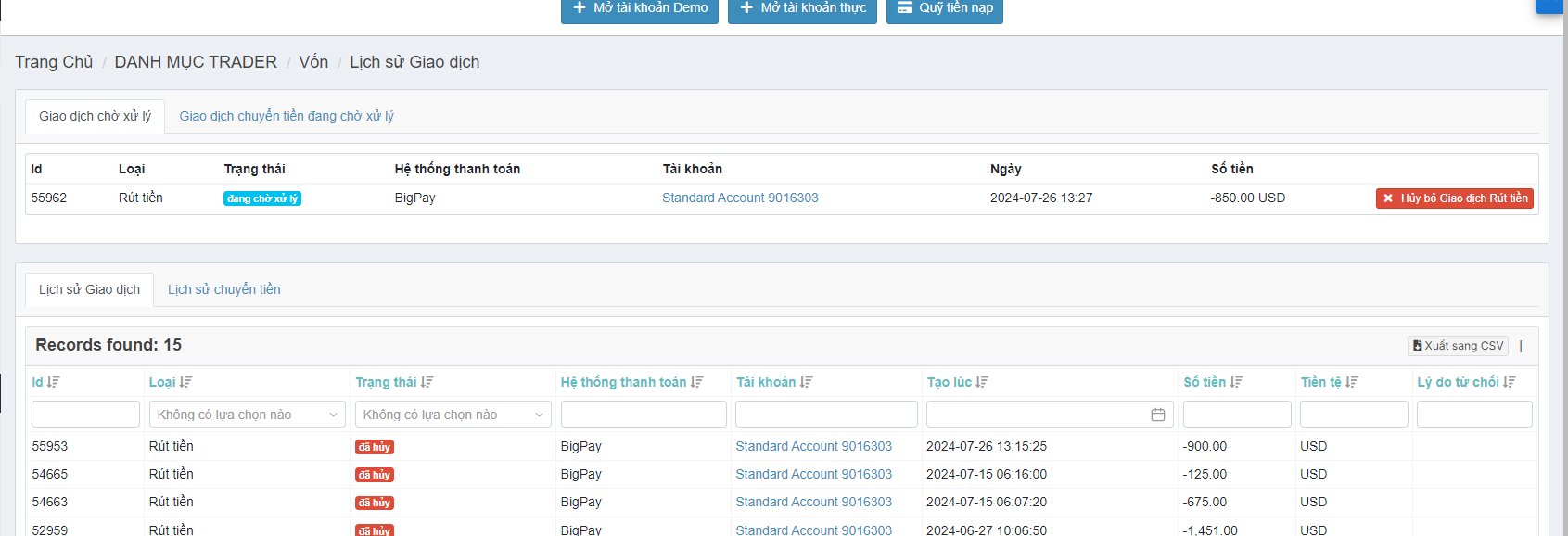The image size is (1568, 536).
Task: Sort by Tạo lúc column icon
Action: point(982,382)
